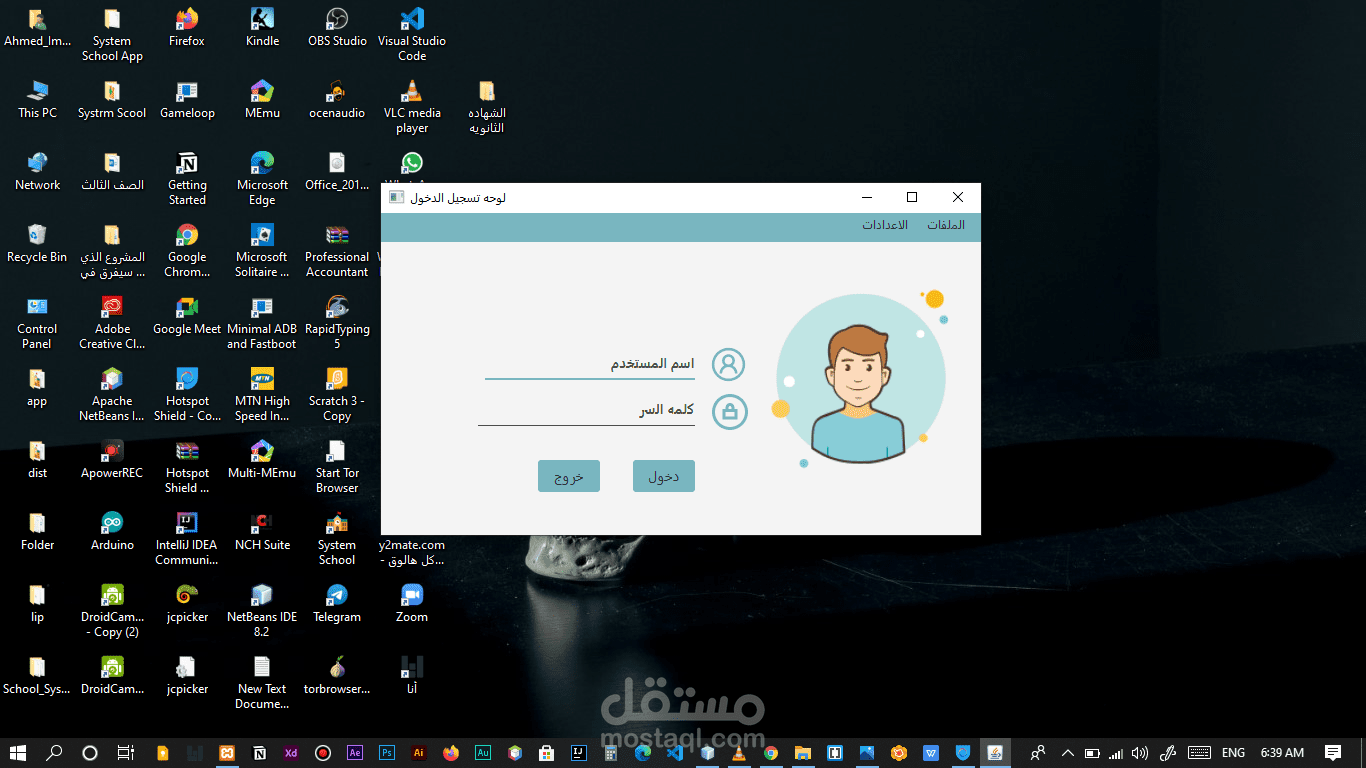
Task: Switch the ENG input language indicator
Action: 1233,753
